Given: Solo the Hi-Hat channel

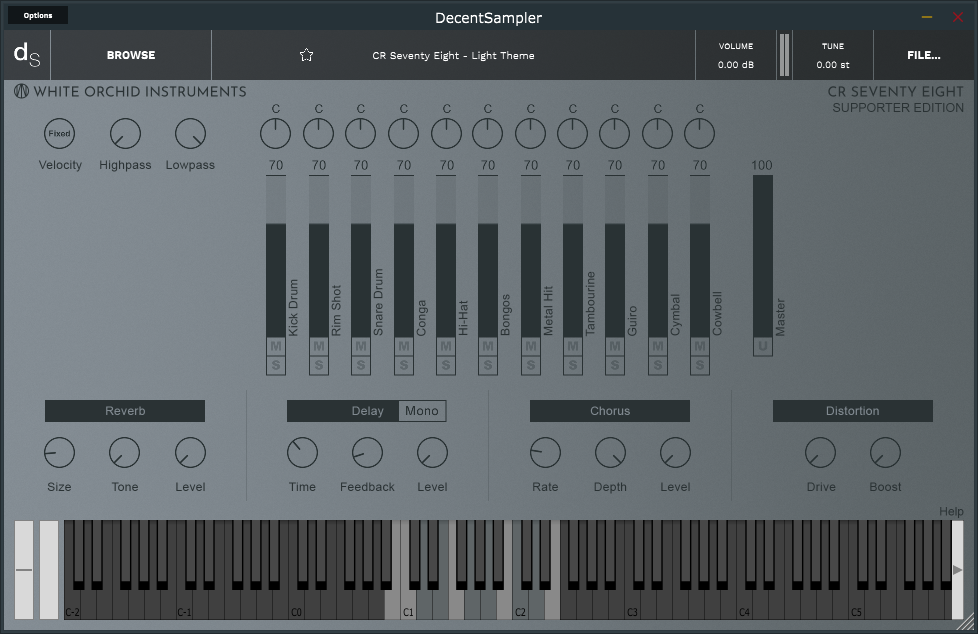Looking at the screenshot, I should [446, 366].
